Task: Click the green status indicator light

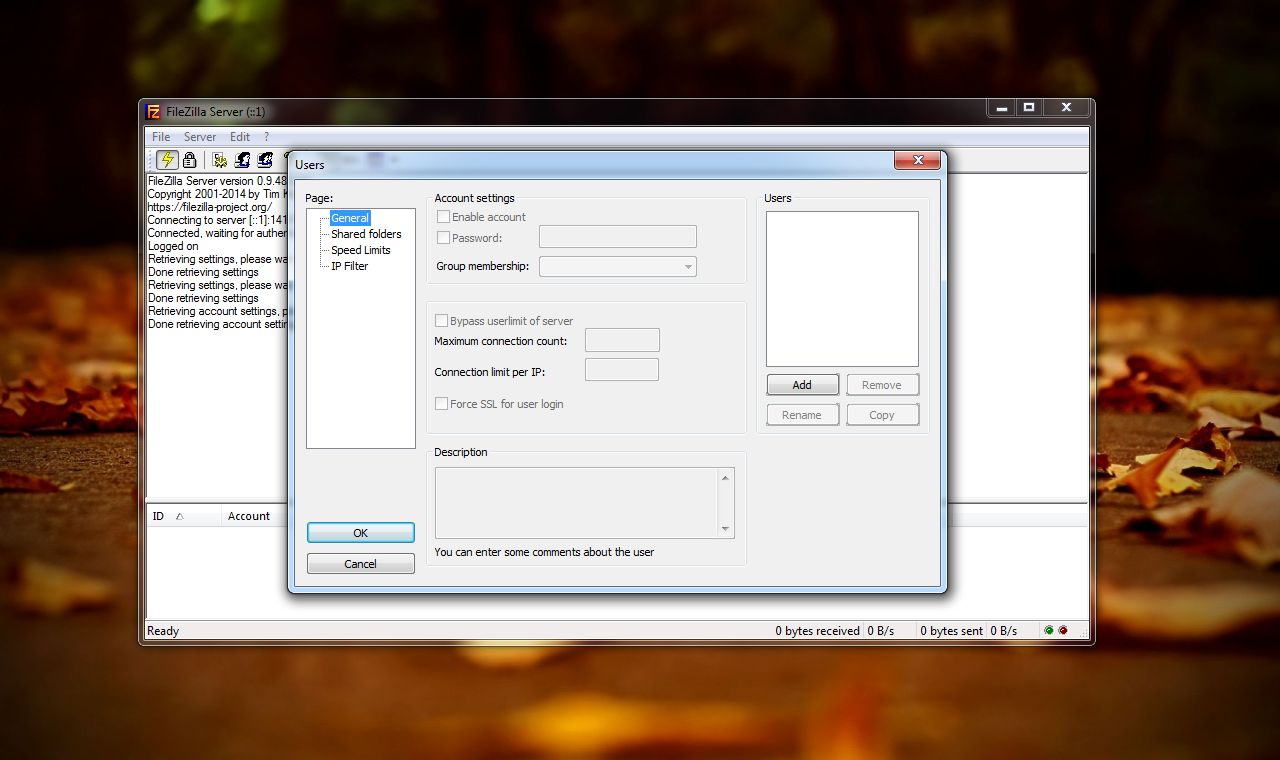Action: click(1049, 631)
